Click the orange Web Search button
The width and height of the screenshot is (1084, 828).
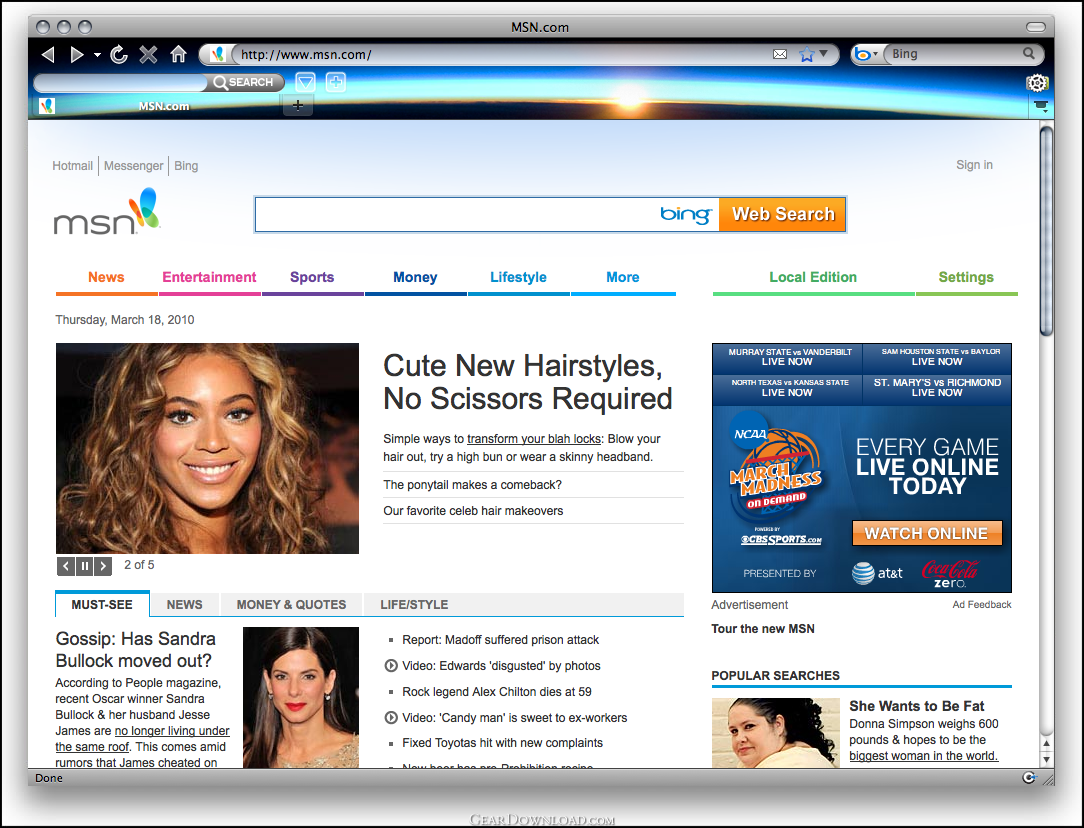[x=782, y=214]
